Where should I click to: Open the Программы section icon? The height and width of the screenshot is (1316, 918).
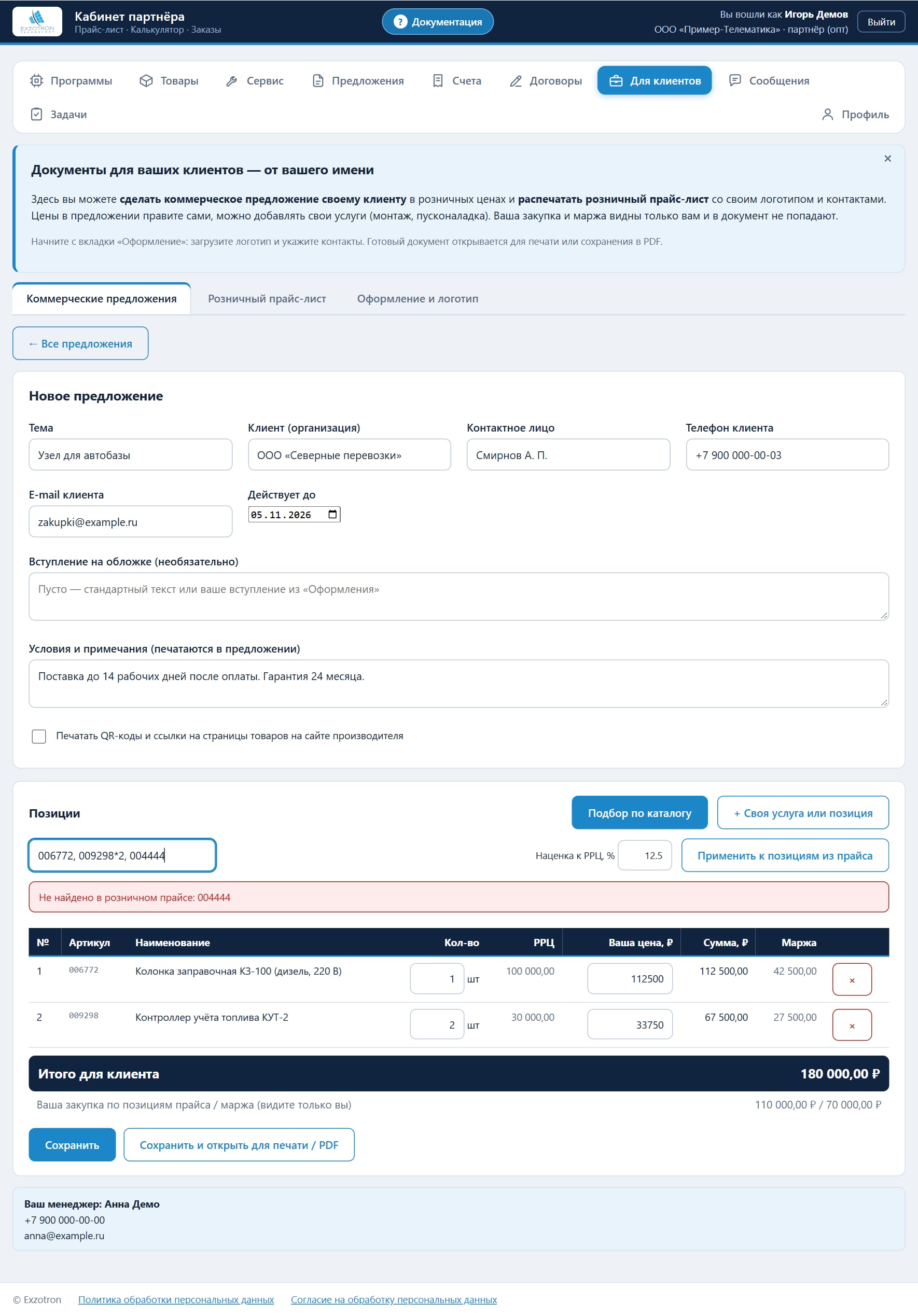click(36, 81)
